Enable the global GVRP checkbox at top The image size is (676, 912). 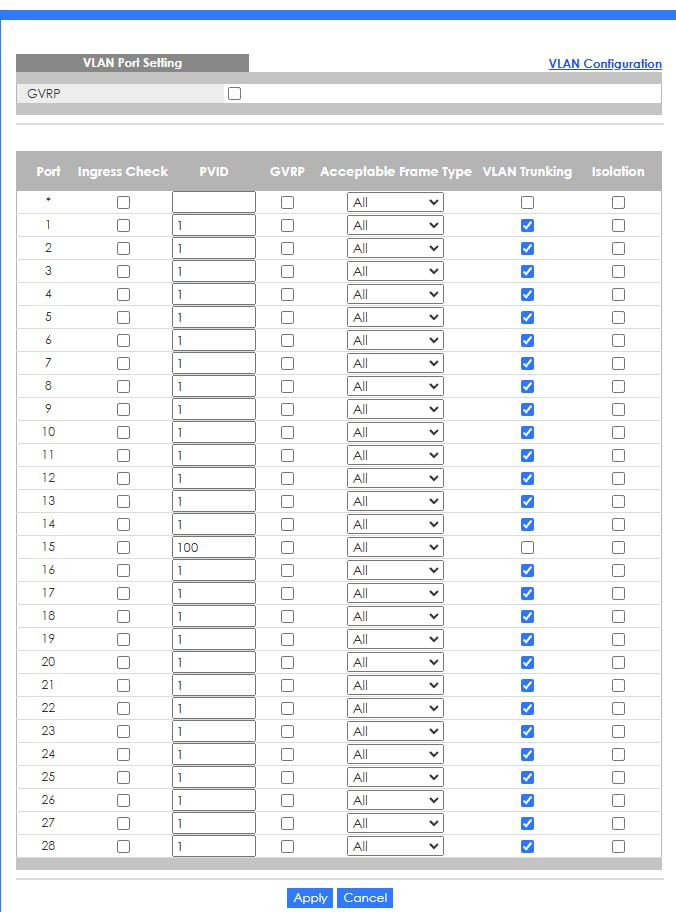[x=234, y=94]
